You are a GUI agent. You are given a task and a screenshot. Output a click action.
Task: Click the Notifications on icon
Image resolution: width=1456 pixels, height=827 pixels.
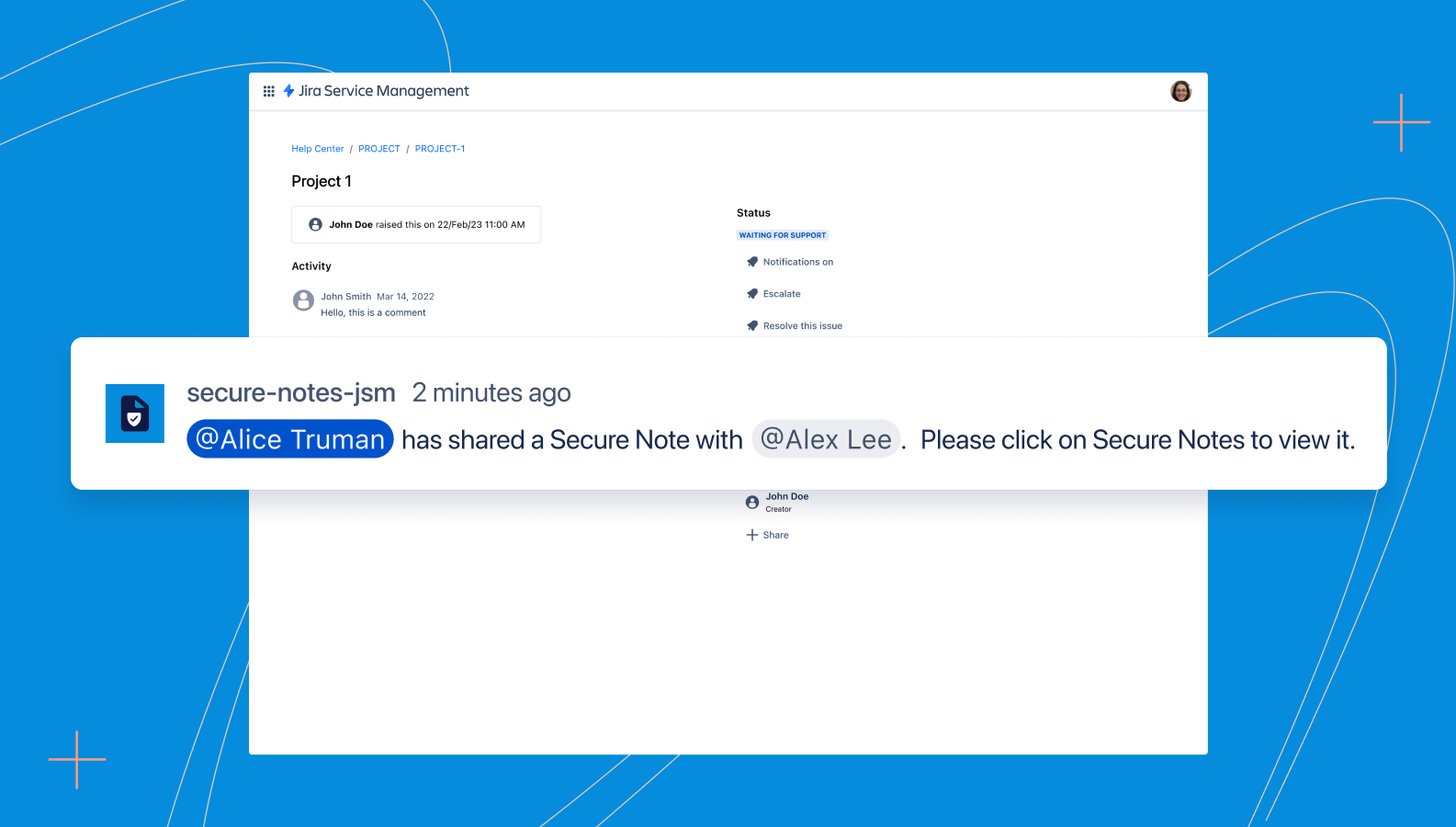tap(752, 262)
